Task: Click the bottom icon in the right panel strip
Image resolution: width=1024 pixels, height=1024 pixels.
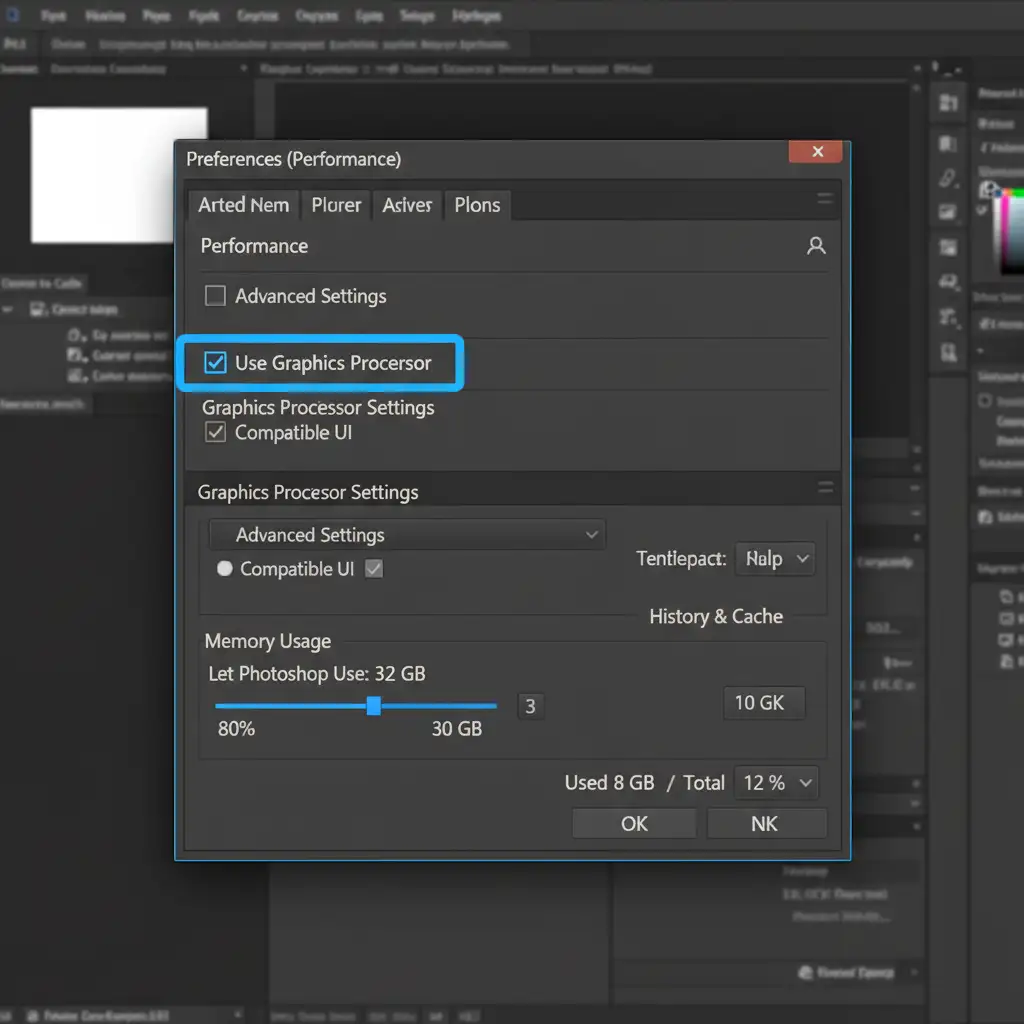Action: 948,353
